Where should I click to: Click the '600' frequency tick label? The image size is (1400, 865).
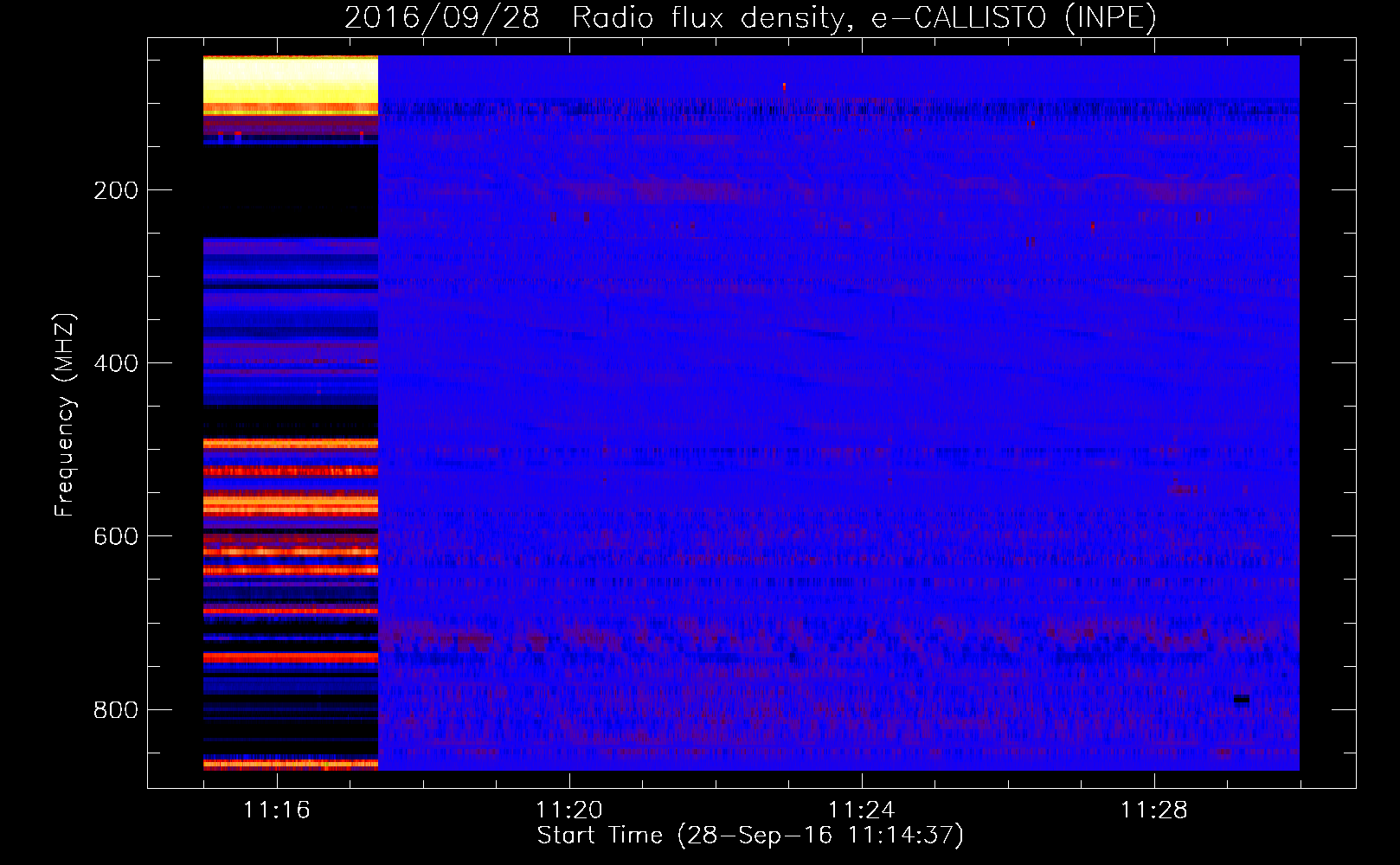click(x=116, y=536)
